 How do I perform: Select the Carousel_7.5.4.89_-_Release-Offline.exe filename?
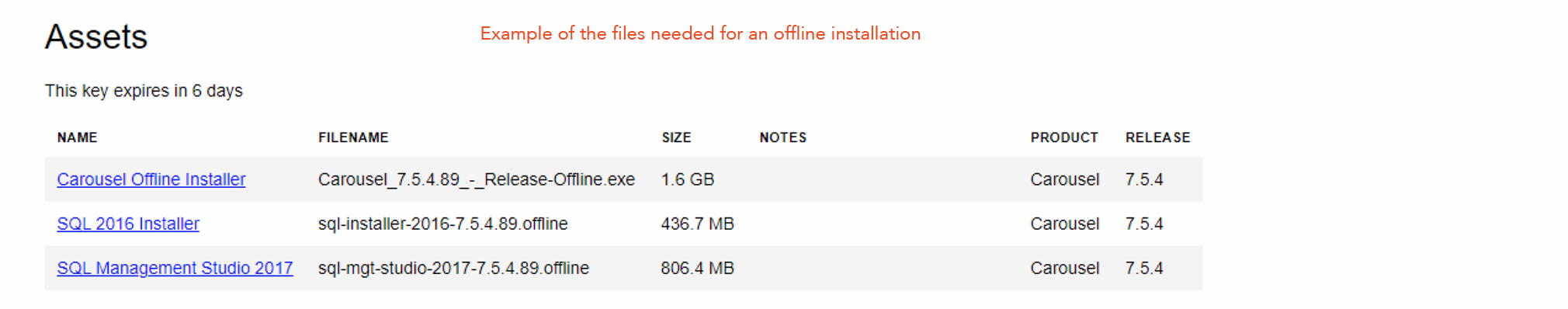click(x=477, y=179)
